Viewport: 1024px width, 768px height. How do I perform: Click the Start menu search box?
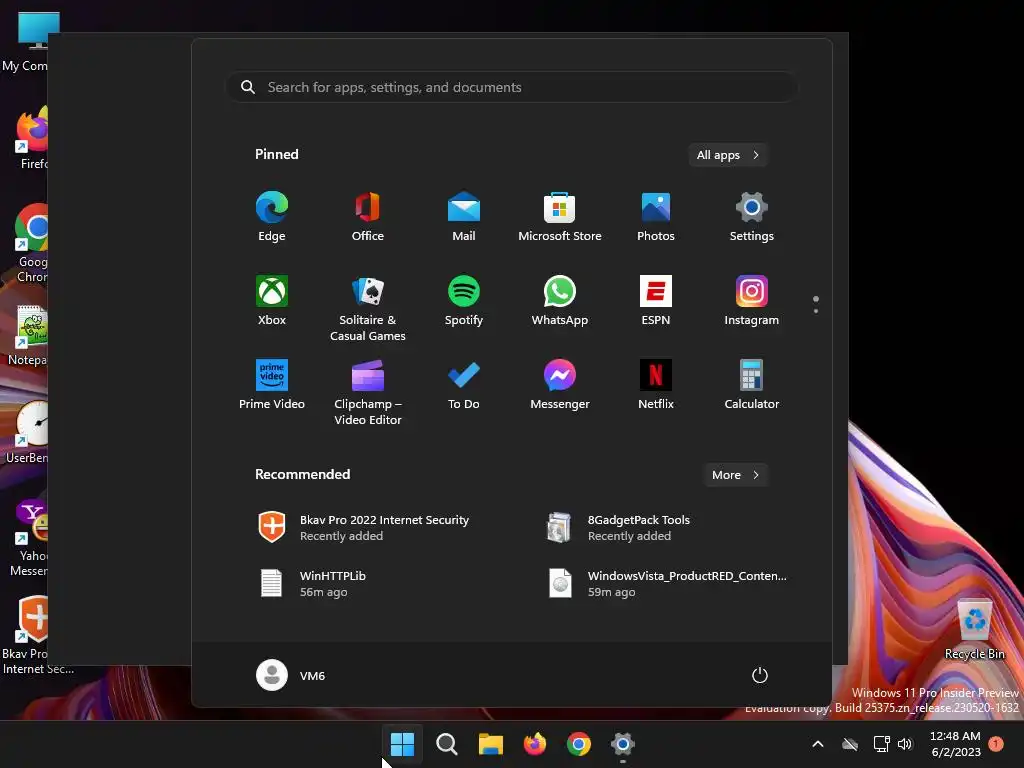click(512, 87)
